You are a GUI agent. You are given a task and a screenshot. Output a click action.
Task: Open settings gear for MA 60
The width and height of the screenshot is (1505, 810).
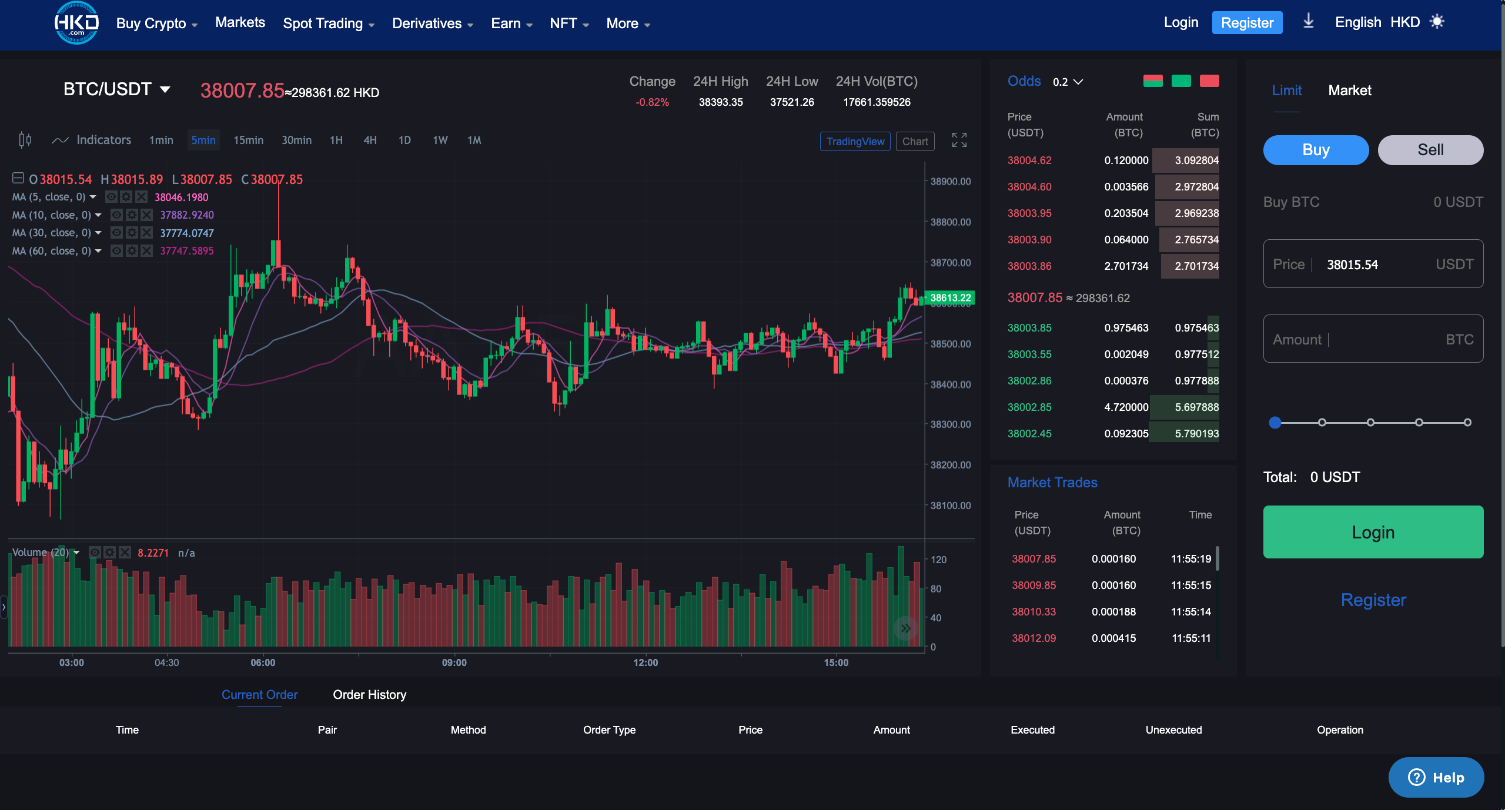133,251
